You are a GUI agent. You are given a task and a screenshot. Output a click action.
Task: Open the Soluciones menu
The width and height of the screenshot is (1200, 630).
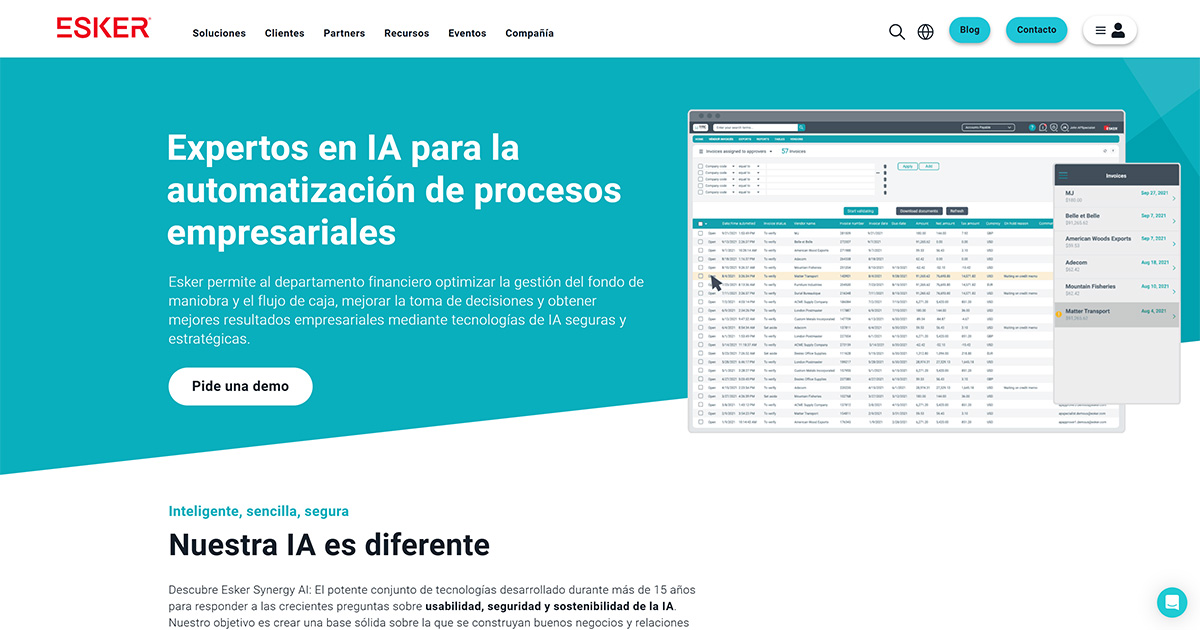[219, 33]
